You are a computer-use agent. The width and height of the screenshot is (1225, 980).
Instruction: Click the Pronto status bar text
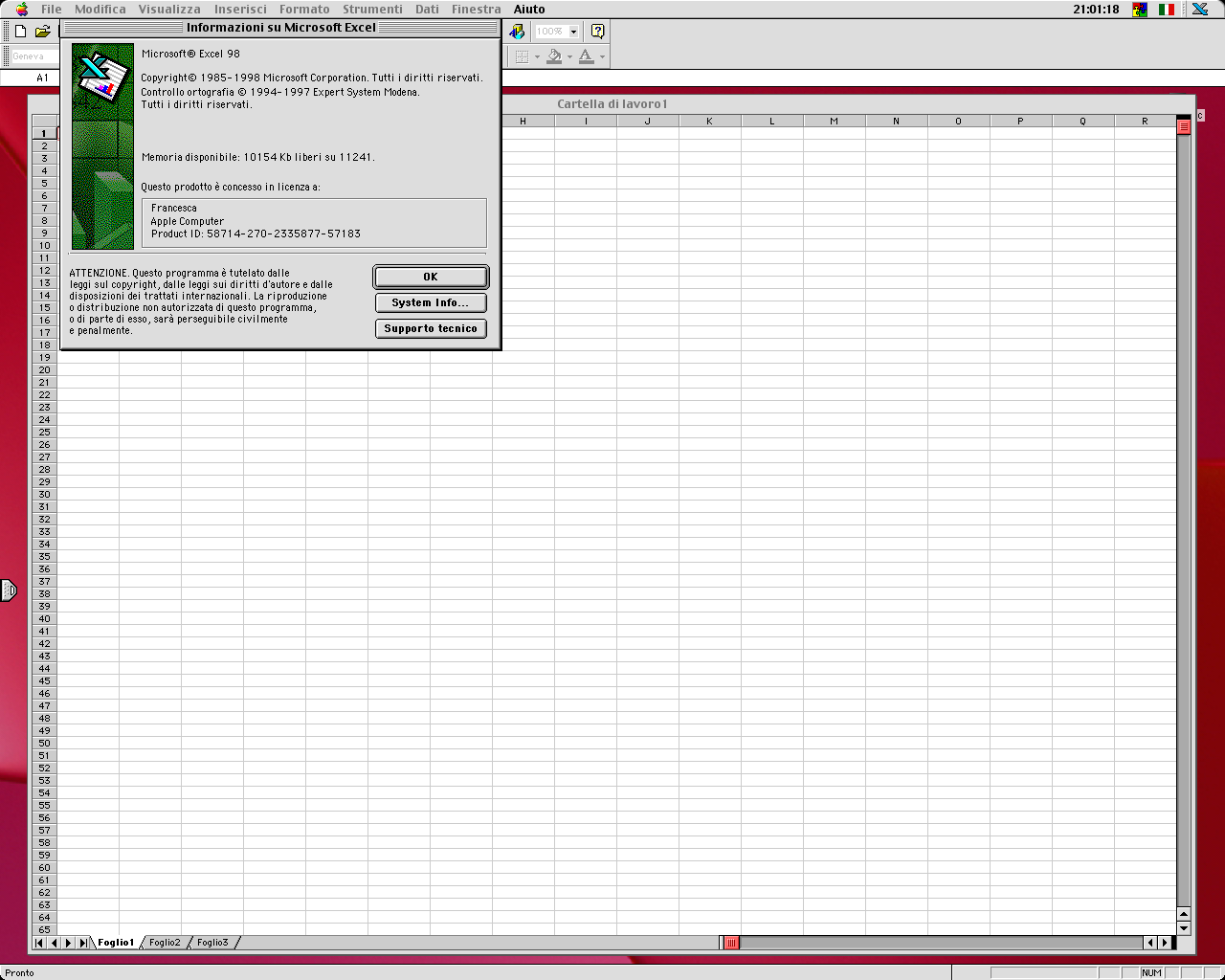click(x=19, y=972)
